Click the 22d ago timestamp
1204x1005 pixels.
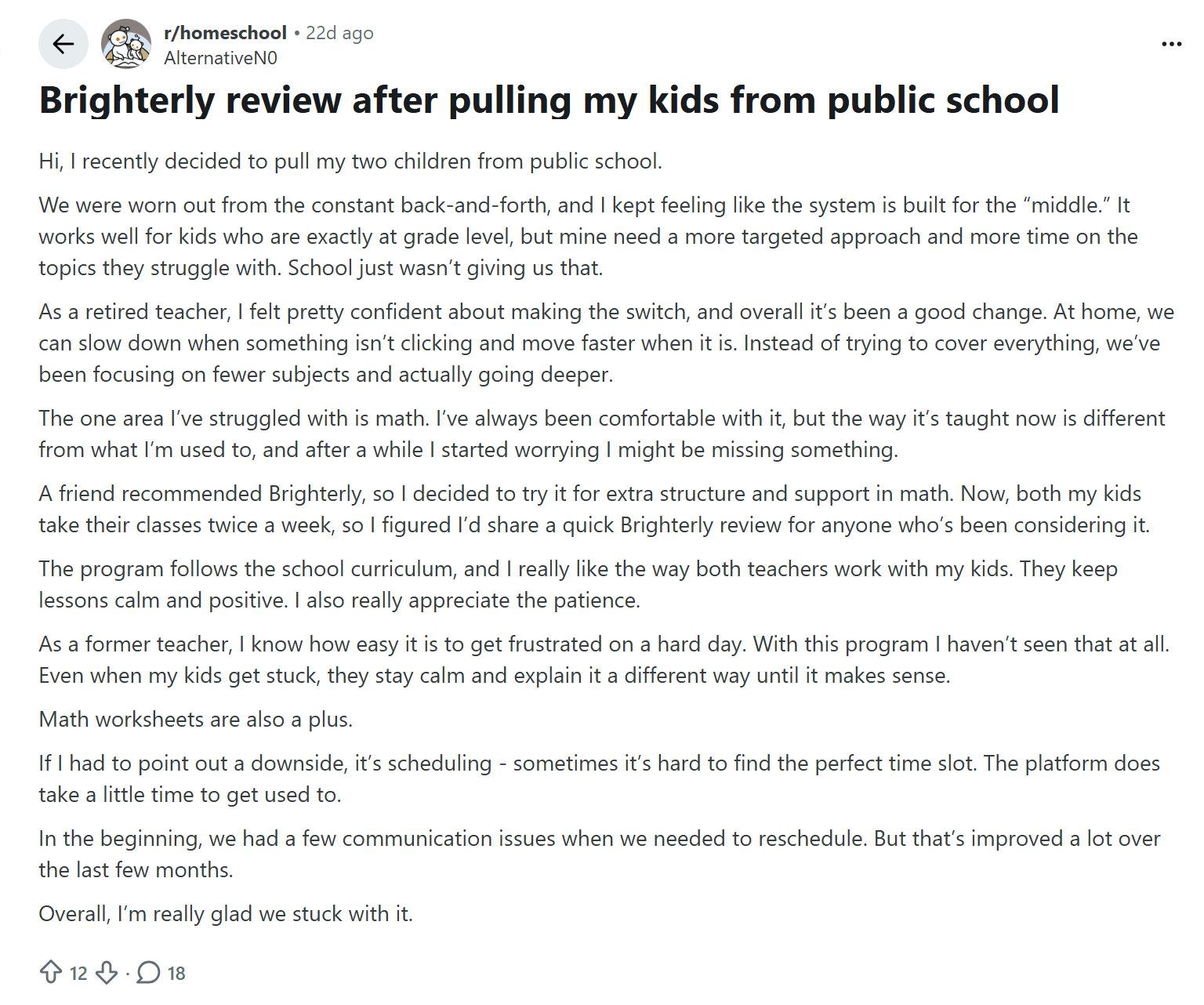[x=339, y=32]
